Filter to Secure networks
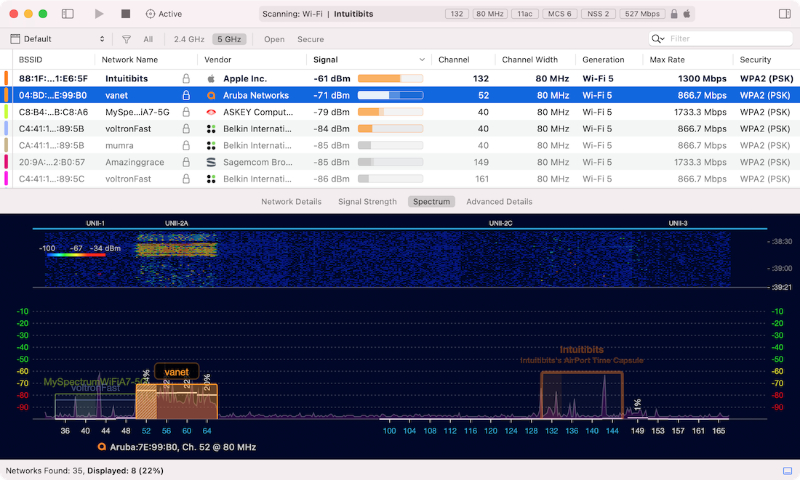Image resolution: width=800 pixels, height=480 pixels. [x=310, y=39]
